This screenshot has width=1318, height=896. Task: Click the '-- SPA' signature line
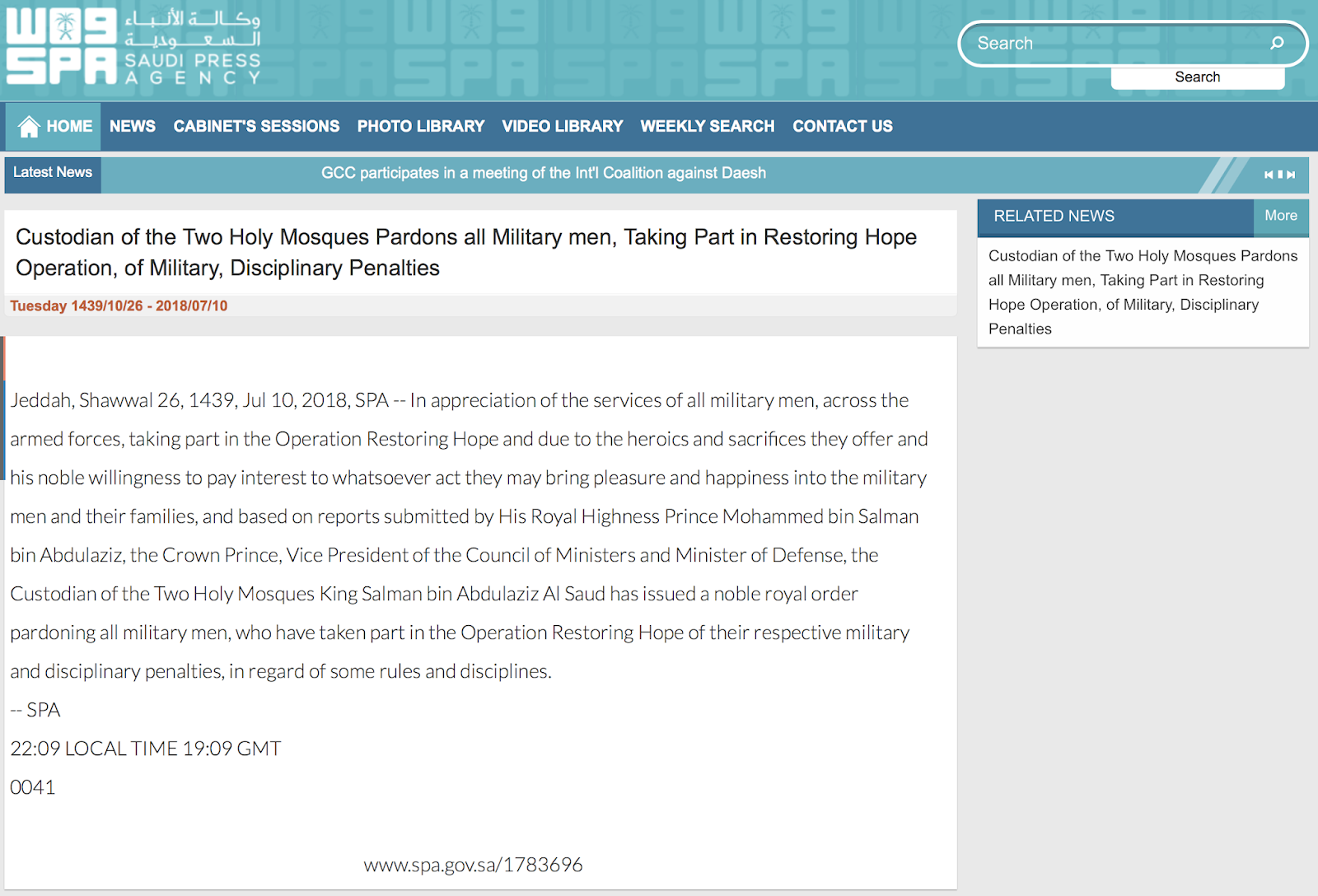35,710
